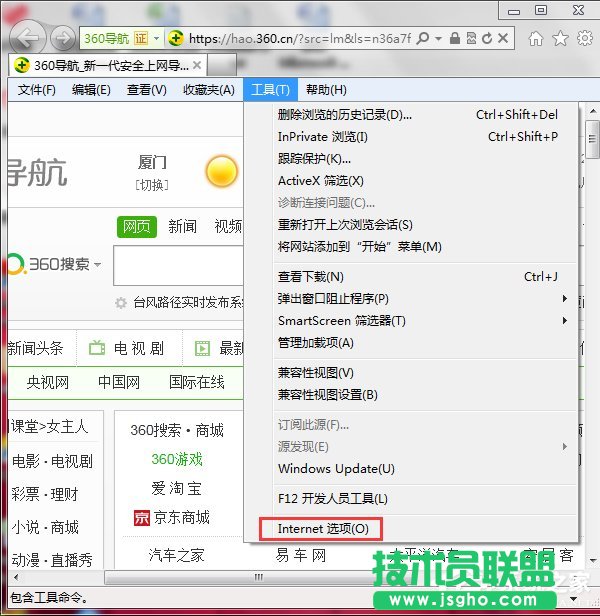Click the 工具(T) menu header

click(x=270, y=90)
